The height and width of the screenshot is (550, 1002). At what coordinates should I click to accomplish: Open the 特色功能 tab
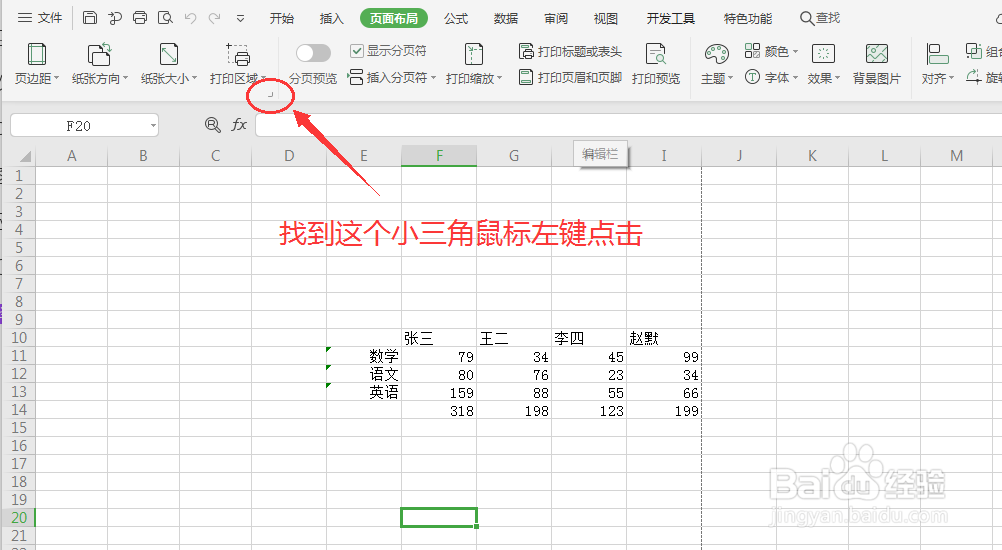point(748,19)
